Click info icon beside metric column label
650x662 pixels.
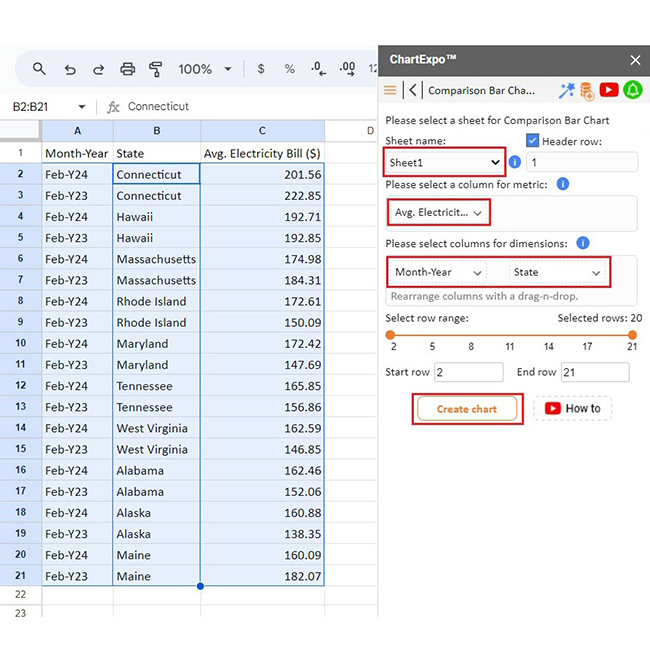click(563, 184)
